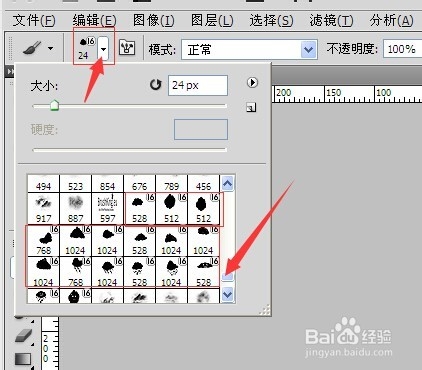The height and width of the screenshot is (370, 422).
Task: Open the 模式 blending mode dropdown
Action: pos(249,50)
